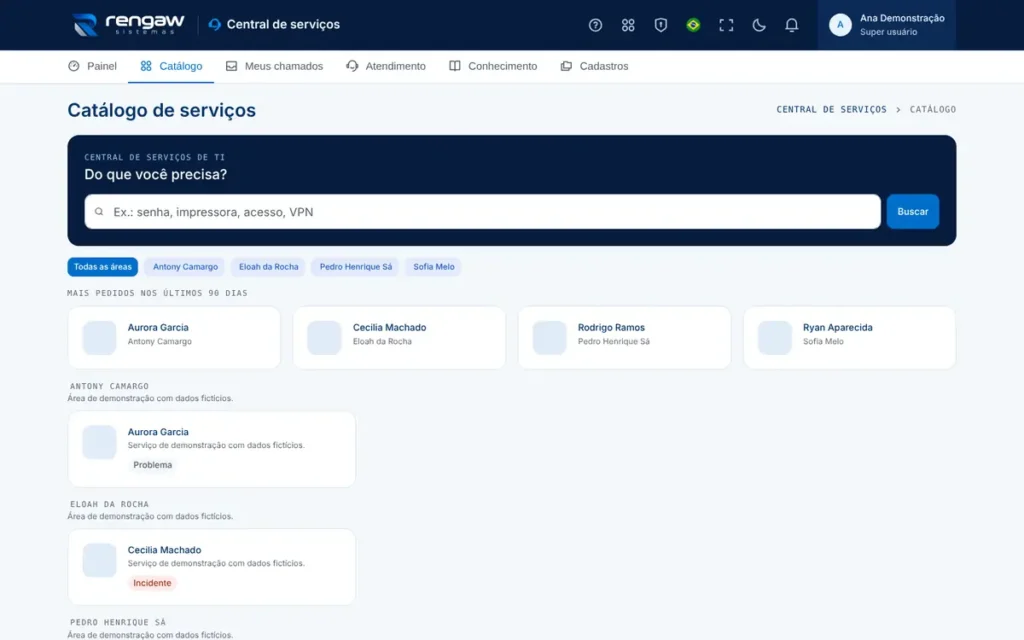
Task: Select the Todas as áreas filter chip
Action: 103,266
